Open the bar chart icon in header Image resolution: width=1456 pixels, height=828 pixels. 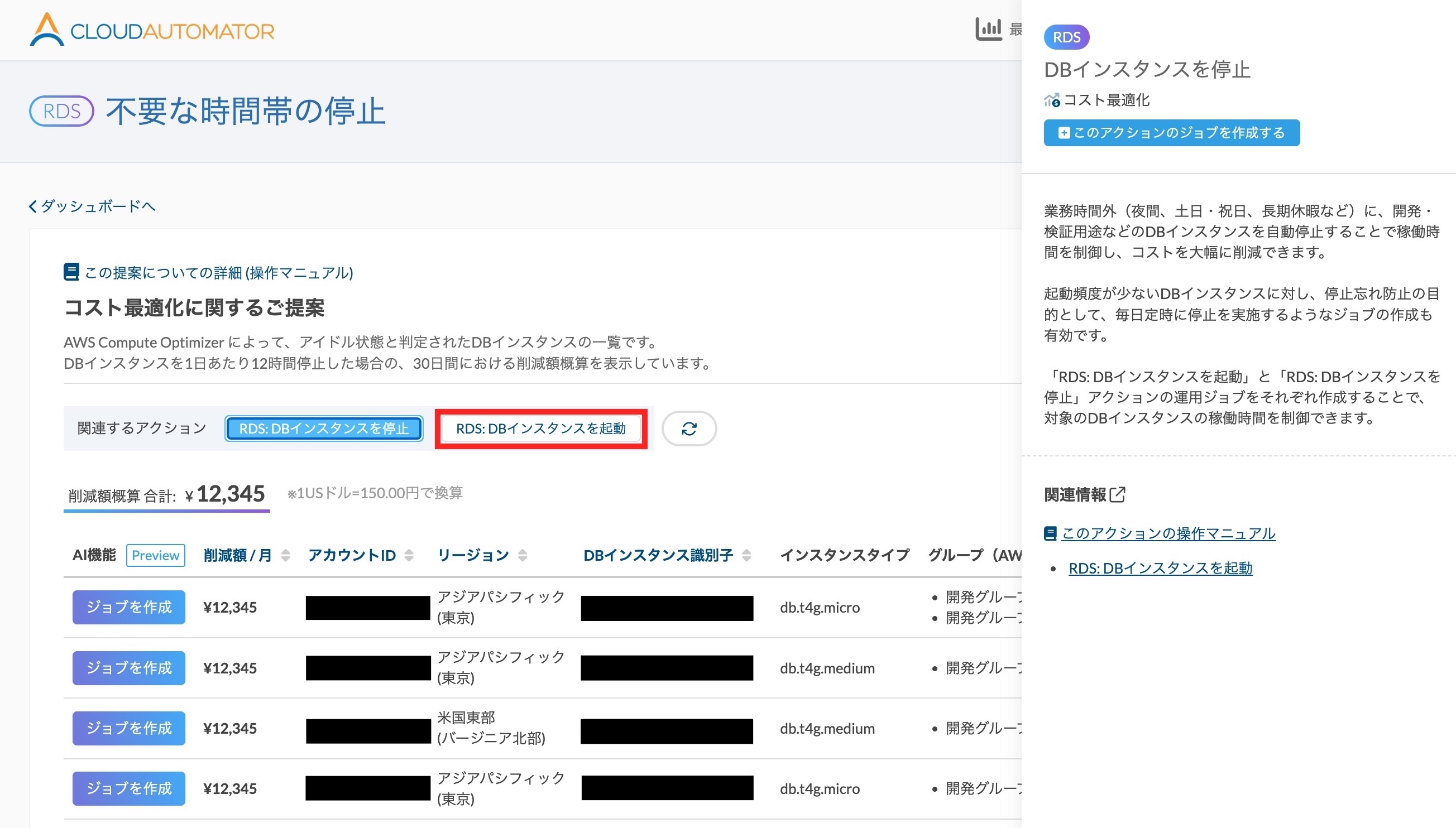[988, 29]
